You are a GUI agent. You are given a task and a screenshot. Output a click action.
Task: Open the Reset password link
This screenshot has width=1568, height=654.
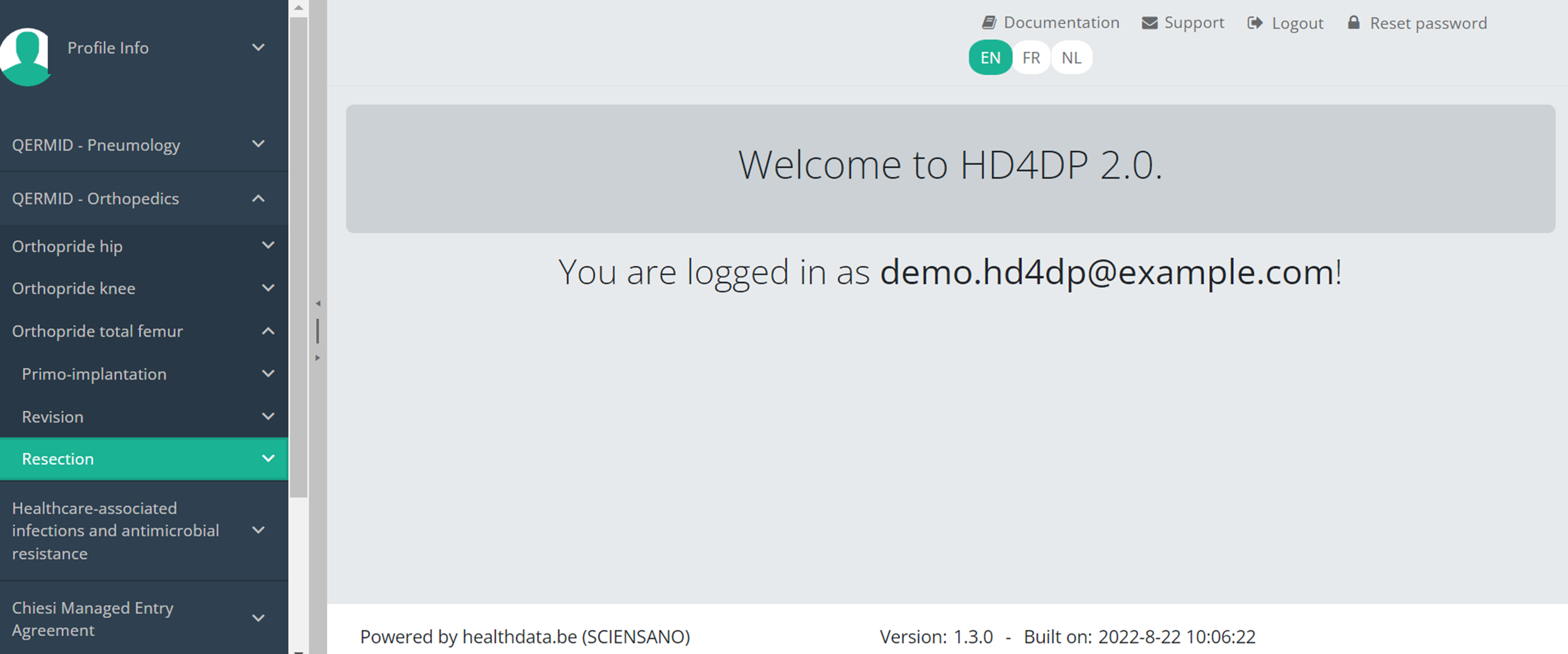pos(1427,23)
